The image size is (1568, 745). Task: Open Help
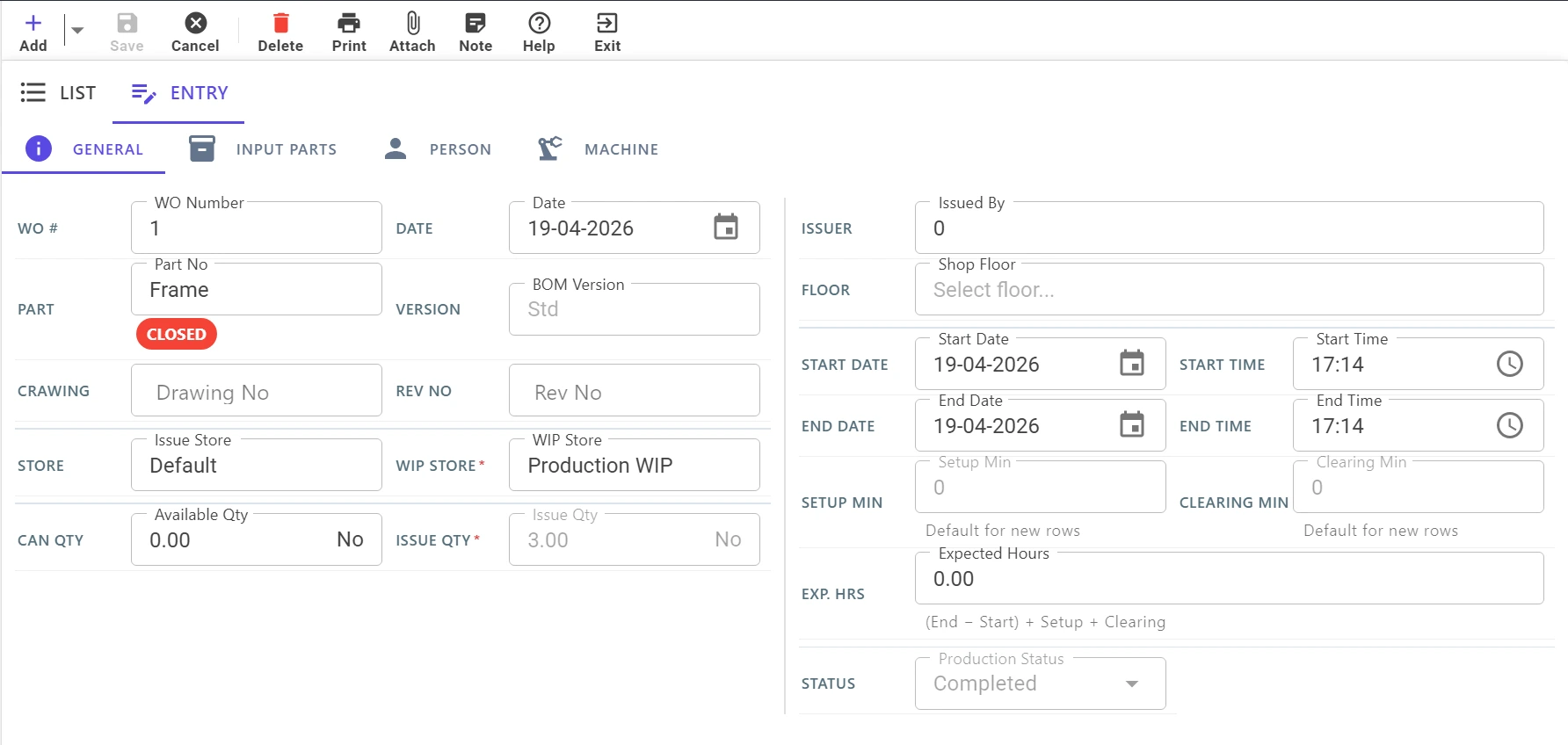coord(539,33)
